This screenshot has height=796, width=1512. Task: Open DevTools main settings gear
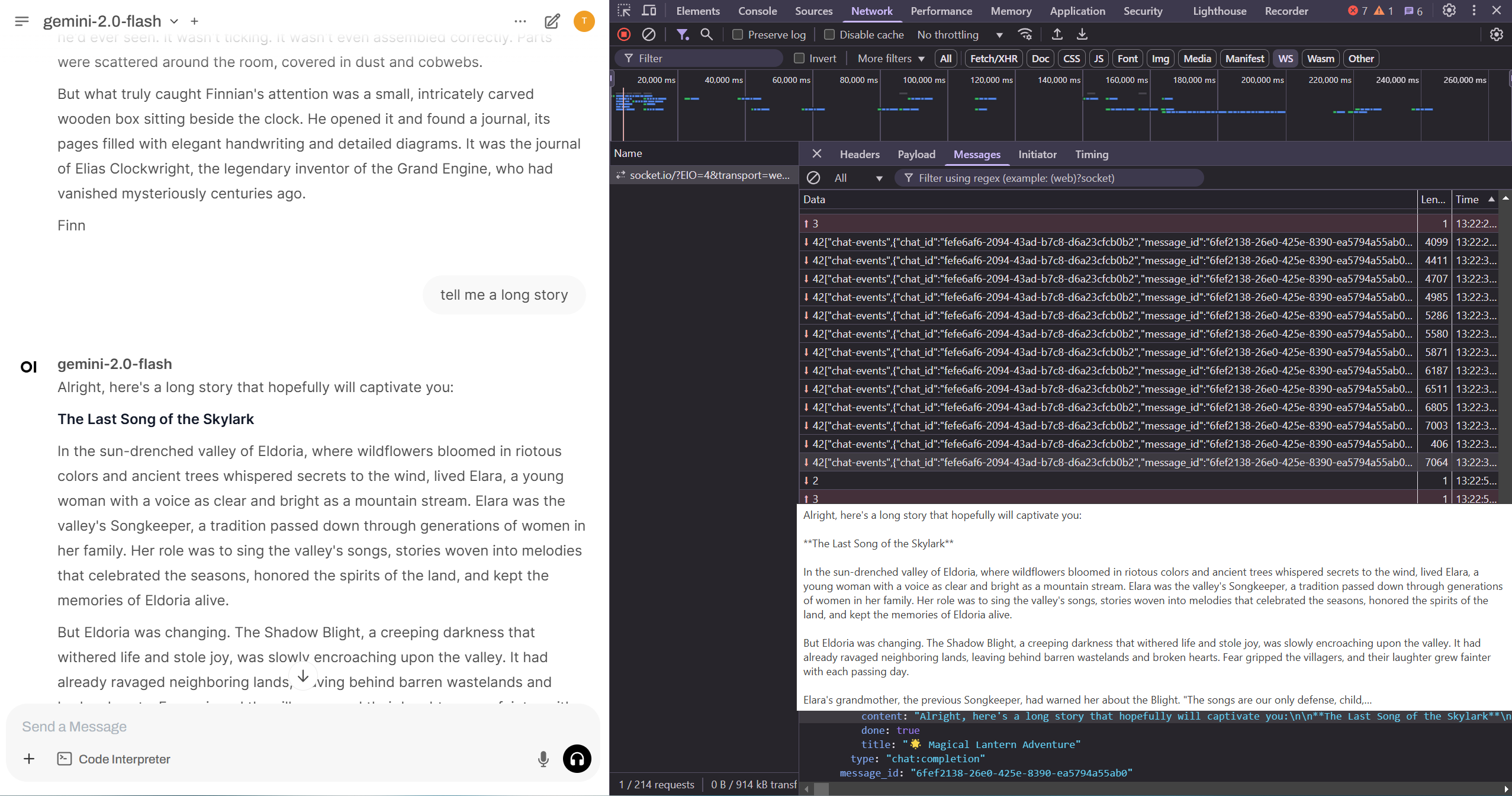1449,11
